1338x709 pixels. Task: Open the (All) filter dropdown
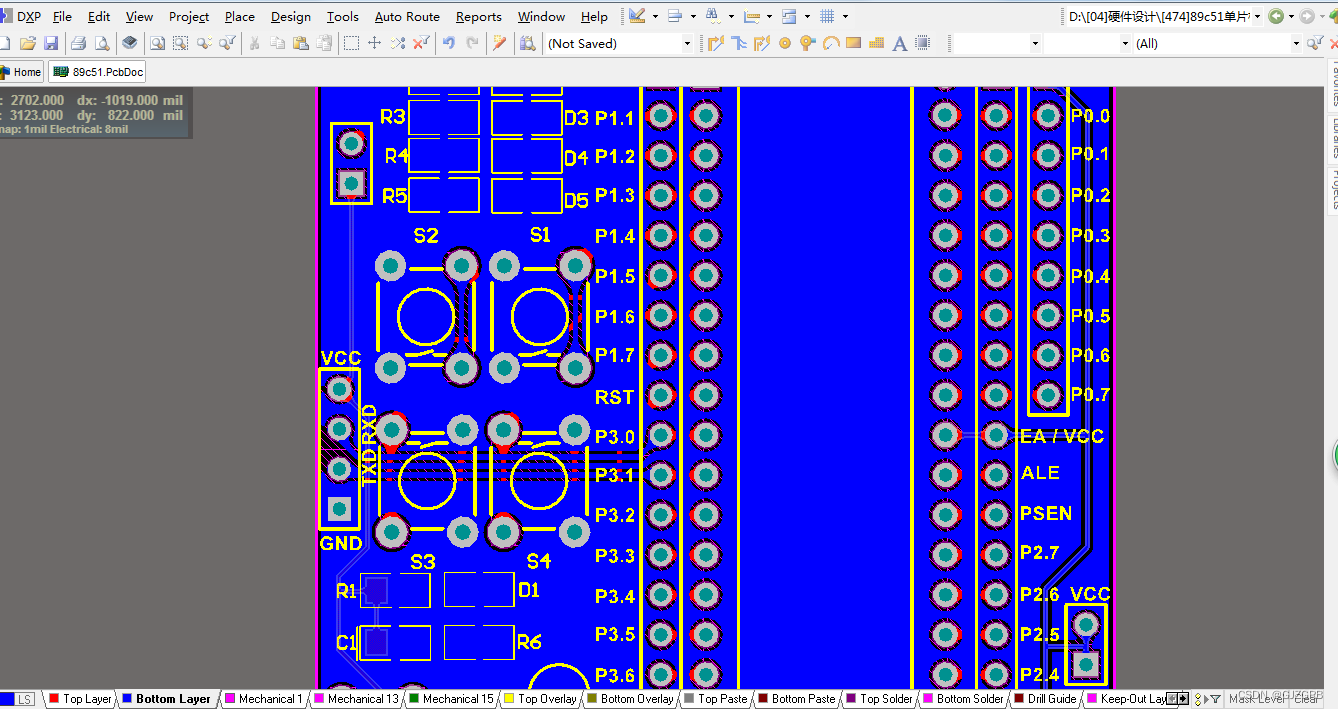[x=1296, y=43]
